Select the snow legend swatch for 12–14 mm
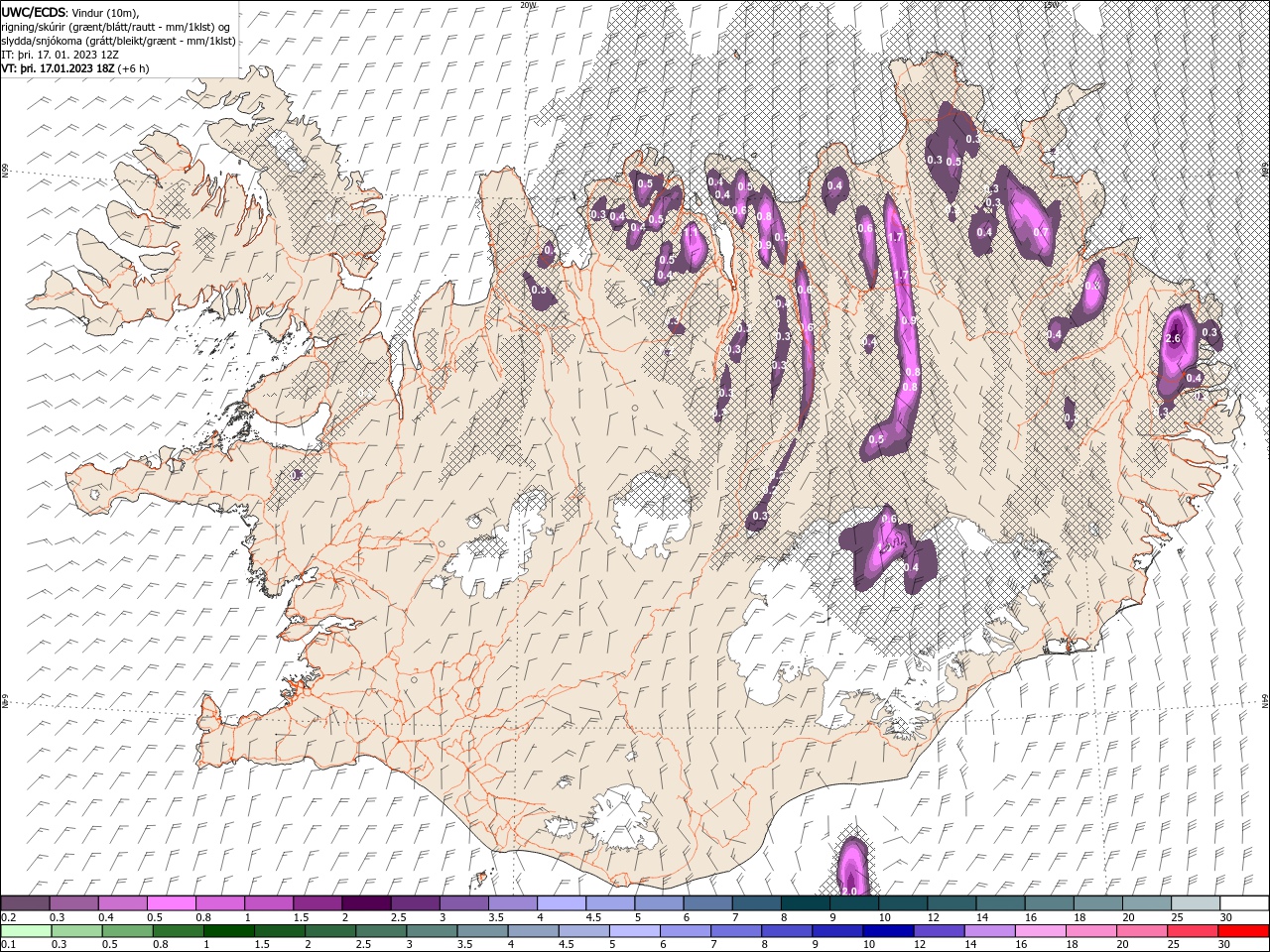This screenshot has width=1270, height=952. click(x=951, y=903)
